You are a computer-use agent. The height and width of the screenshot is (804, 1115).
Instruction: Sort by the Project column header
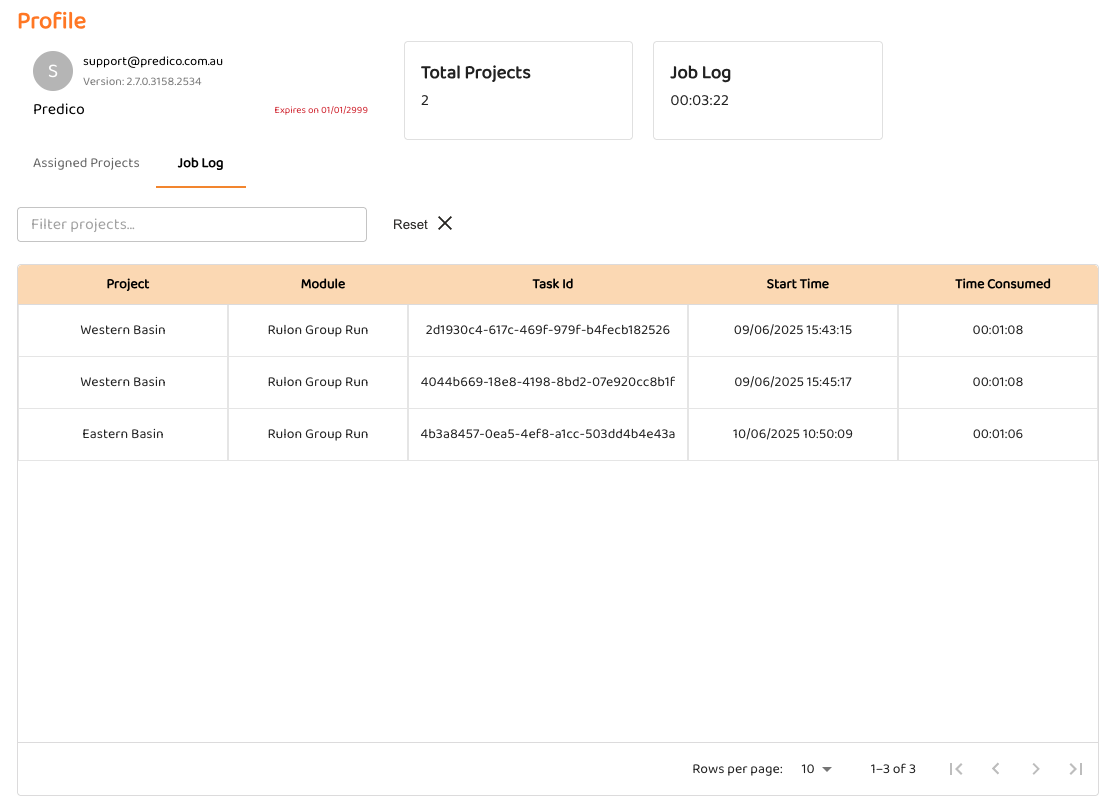point(128,284)
